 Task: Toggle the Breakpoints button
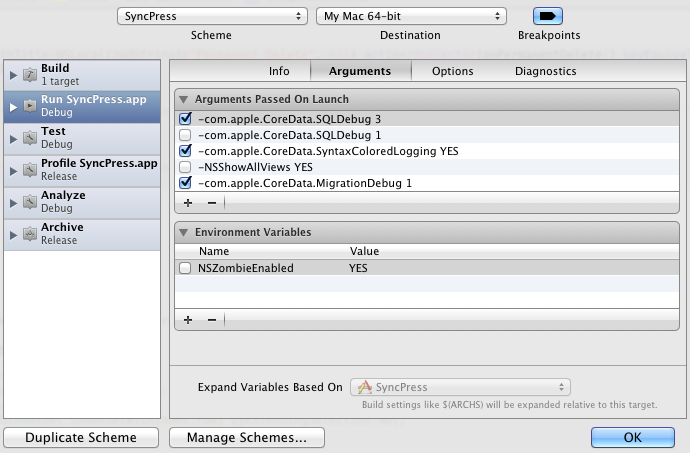coord(548,16)
